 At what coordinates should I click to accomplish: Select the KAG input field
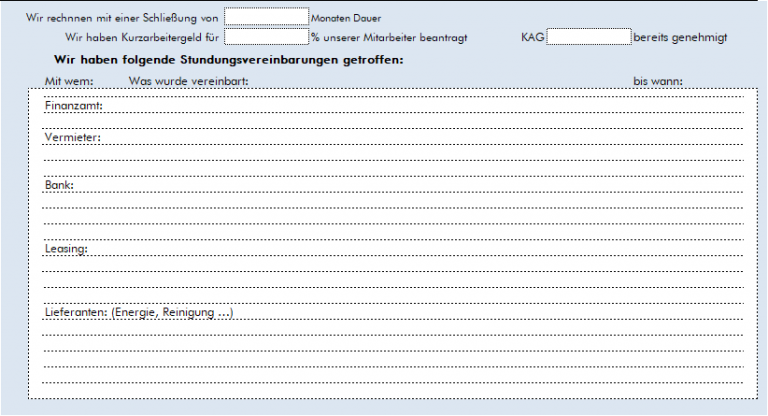589,37
